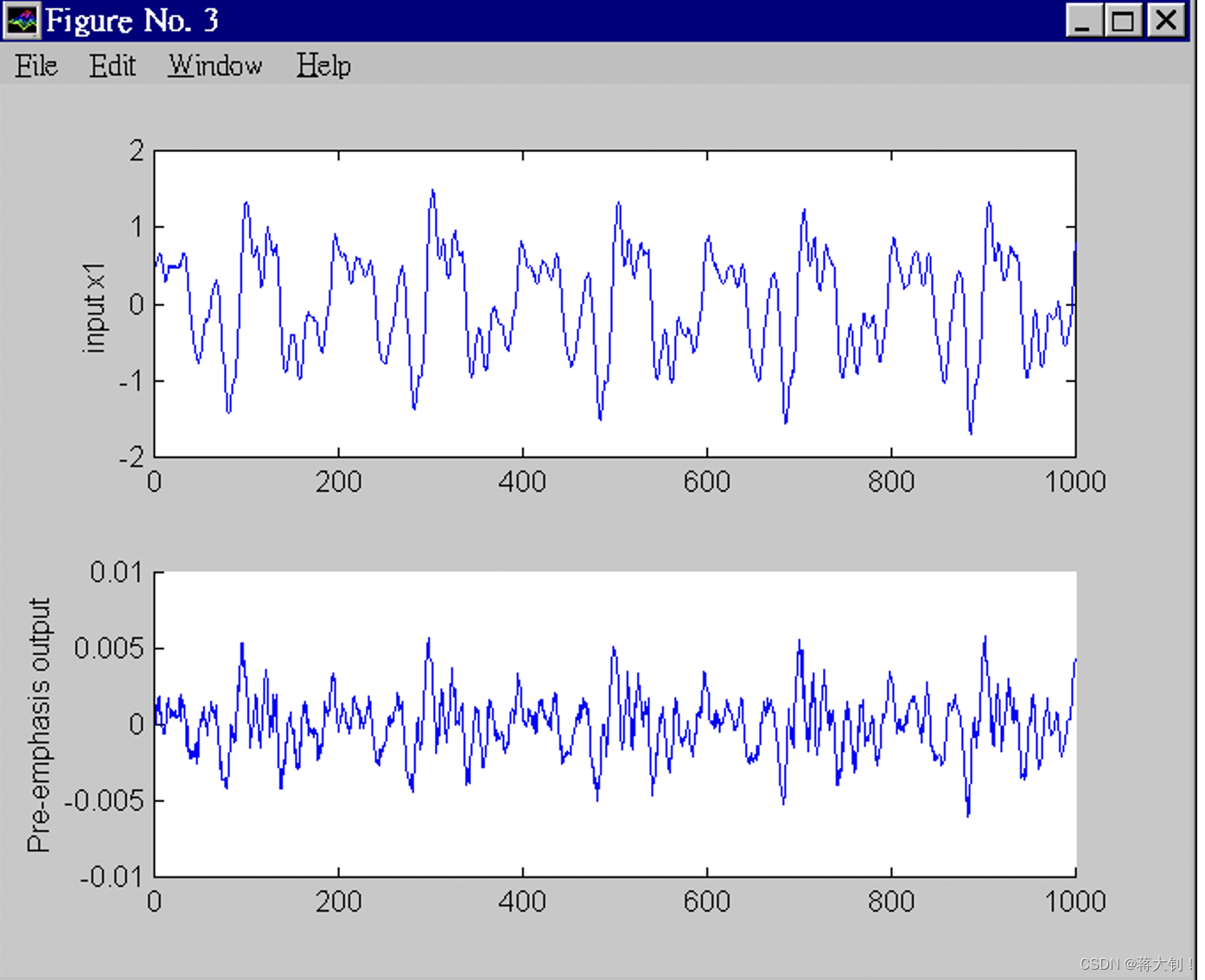
Task: Click the -0.01 tick label on lower plot
Action: pyautogui.click(x=112, y=877)
